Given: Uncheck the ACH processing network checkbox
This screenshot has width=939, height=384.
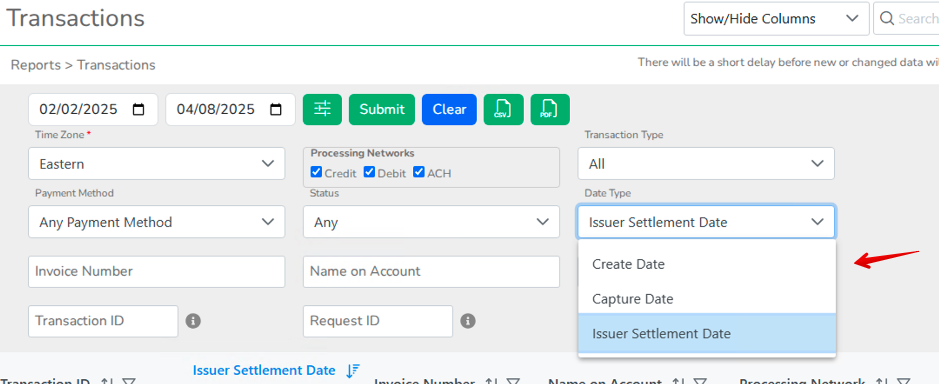Looking at the screenshot, I should pos(419,173).
